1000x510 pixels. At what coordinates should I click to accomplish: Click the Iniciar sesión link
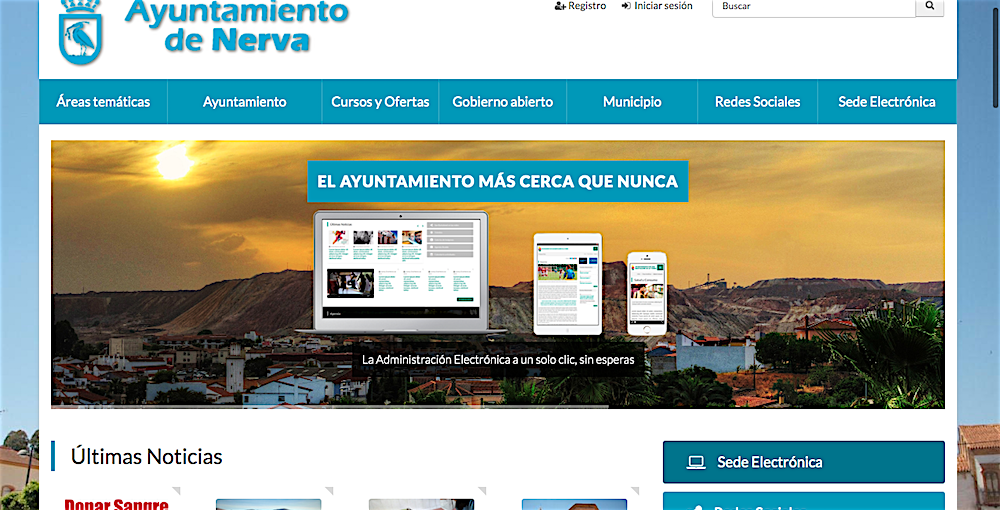click(x=657, y=6)
